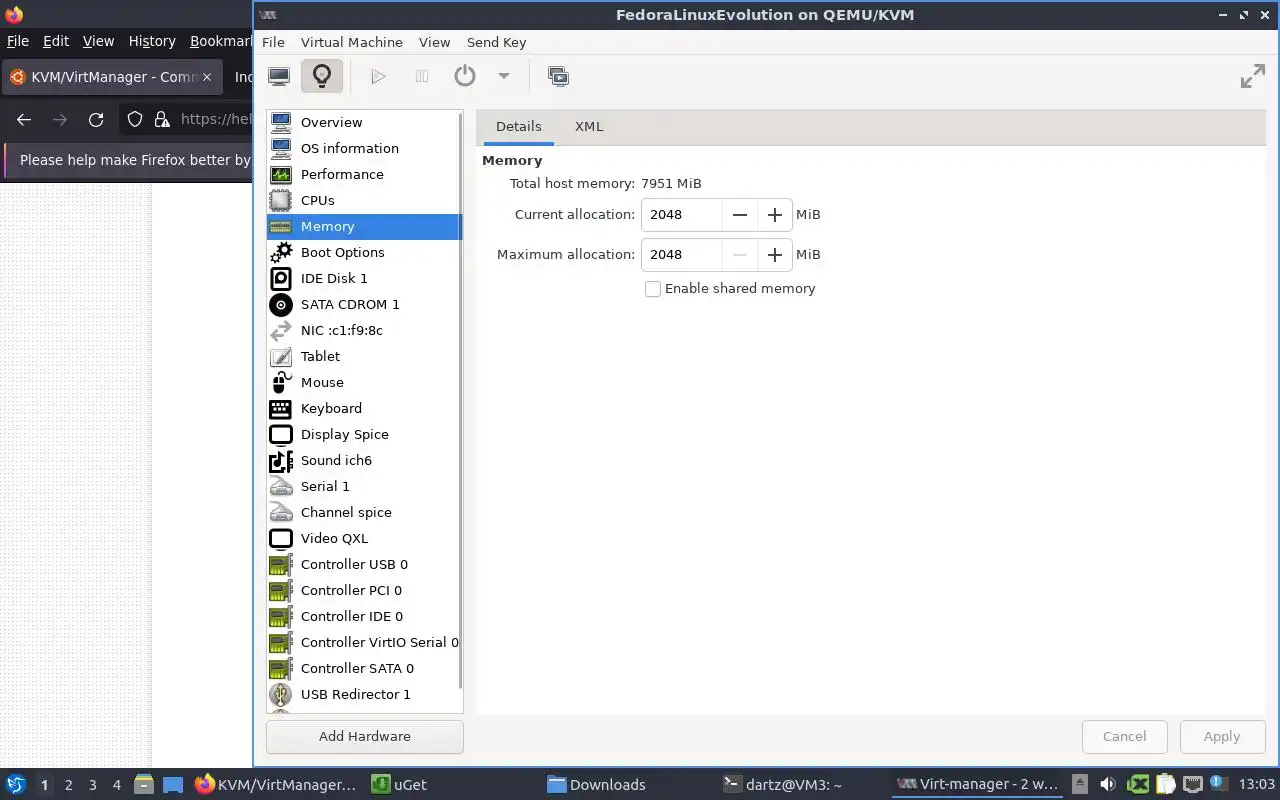The image size is (1280, 800).
Task: Click the Maximum allocation value field
Action: 682,255
